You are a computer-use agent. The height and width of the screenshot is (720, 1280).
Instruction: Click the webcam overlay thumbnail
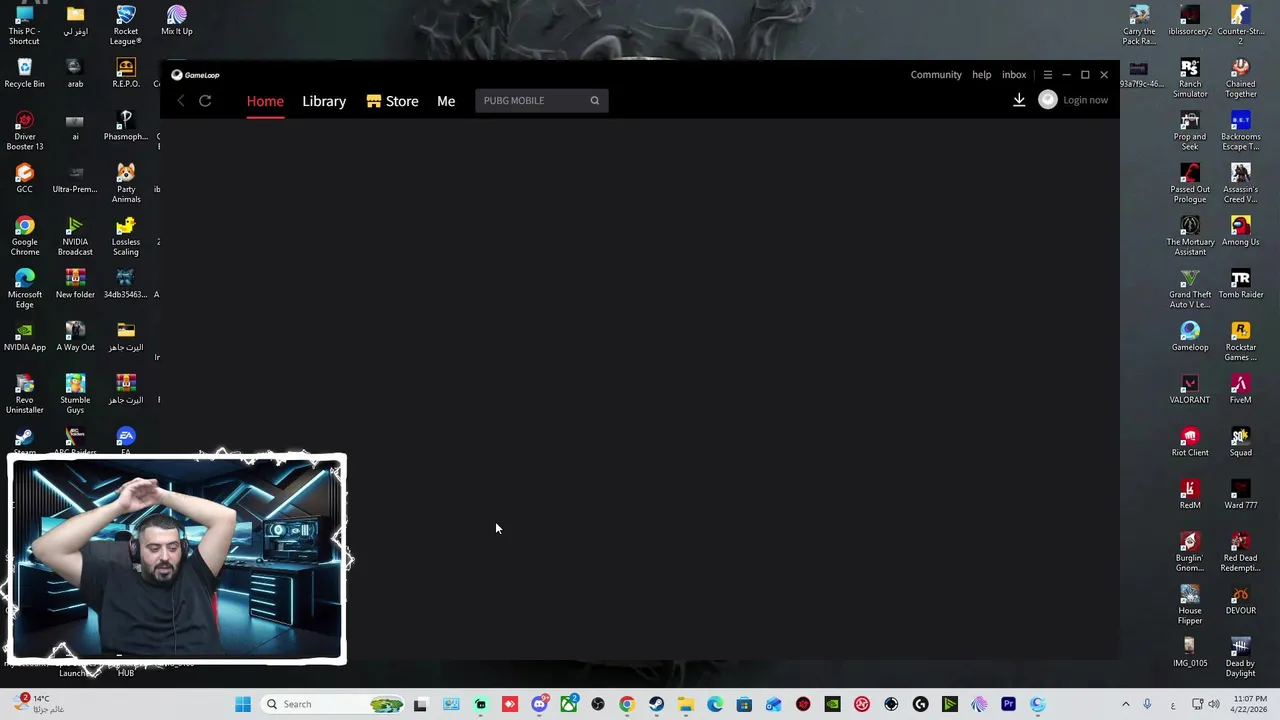pyautogui.click(x=177, y=558)
